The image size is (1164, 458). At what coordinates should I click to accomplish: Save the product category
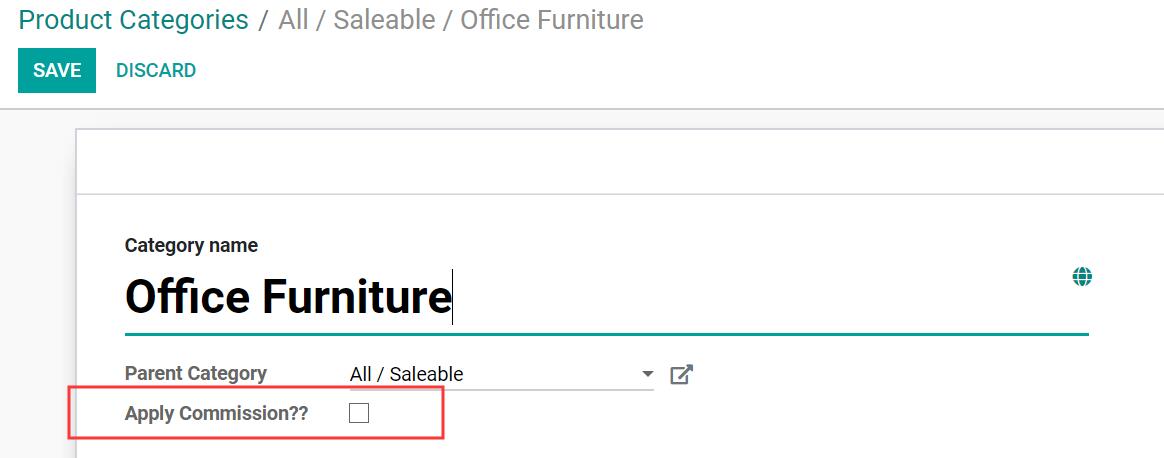(57, 71)
